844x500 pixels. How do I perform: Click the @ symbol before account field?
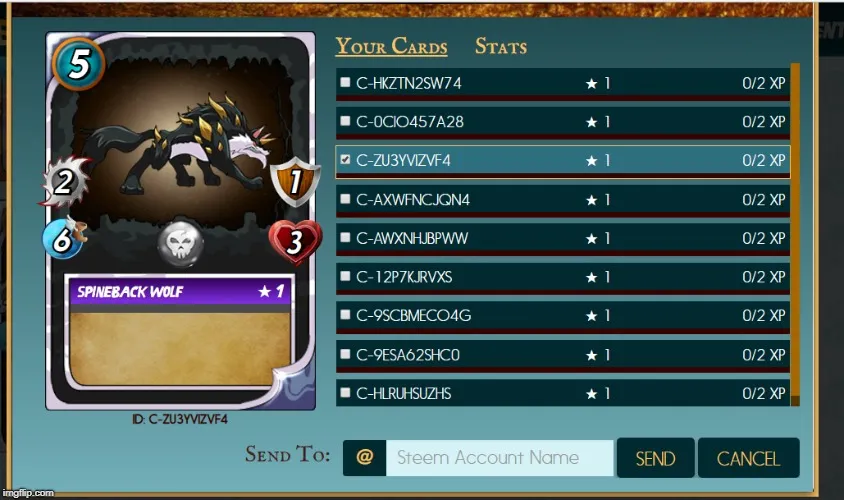364,457
